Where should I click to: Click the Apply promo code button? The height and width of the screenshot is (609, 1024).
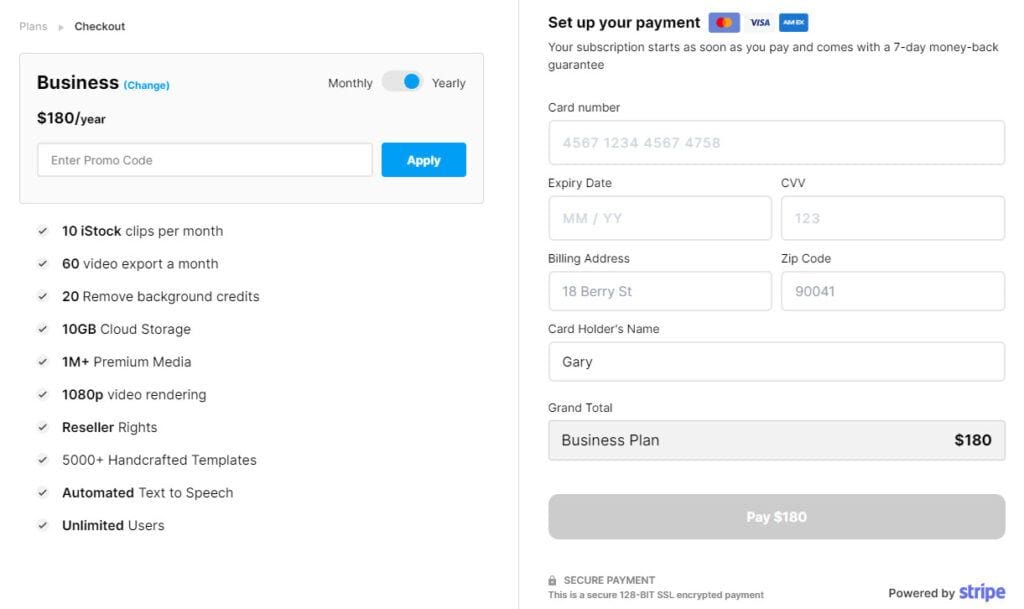click(x=423, y=160)
